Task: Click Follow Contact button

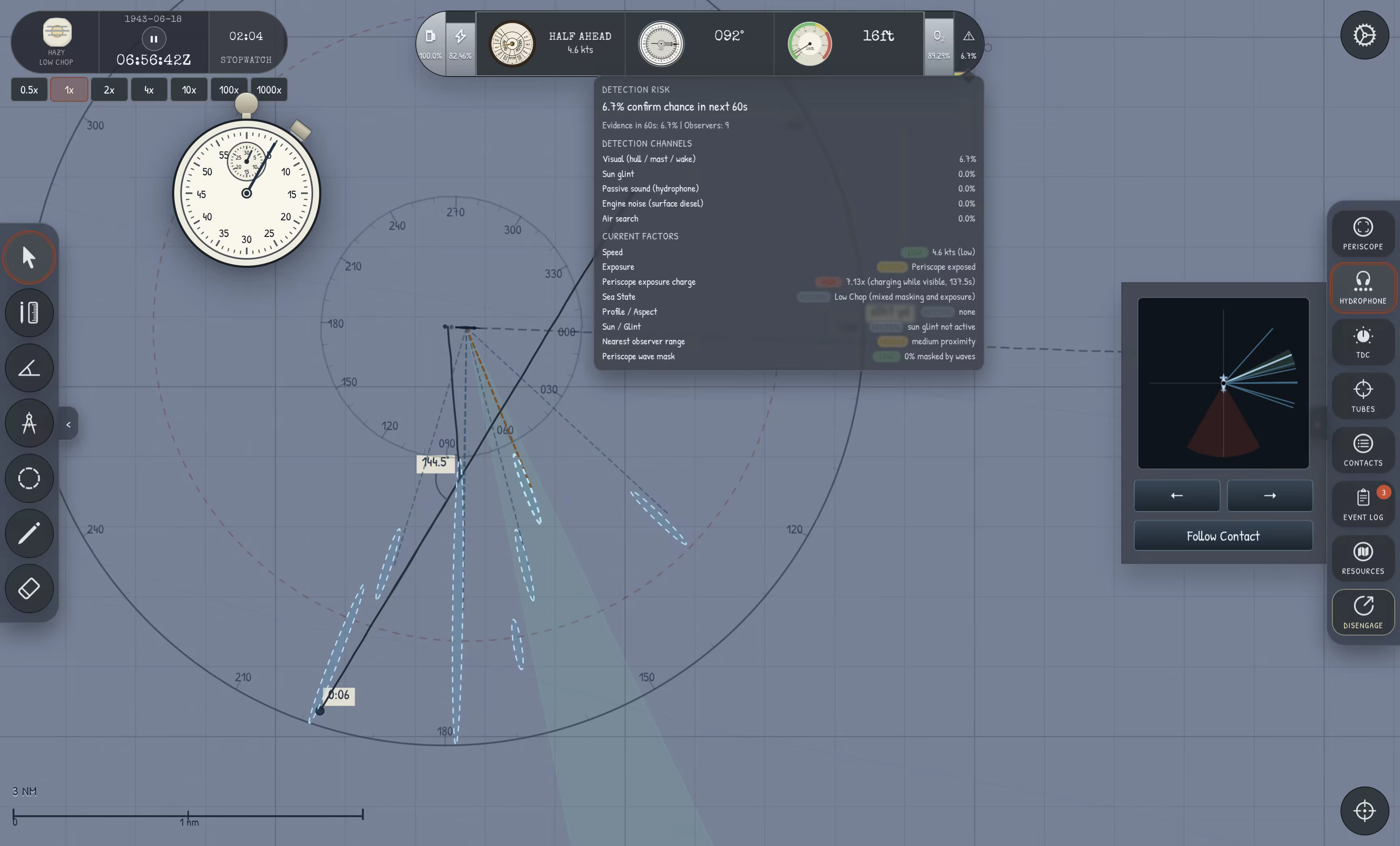Action: [x=1223, y=536]
